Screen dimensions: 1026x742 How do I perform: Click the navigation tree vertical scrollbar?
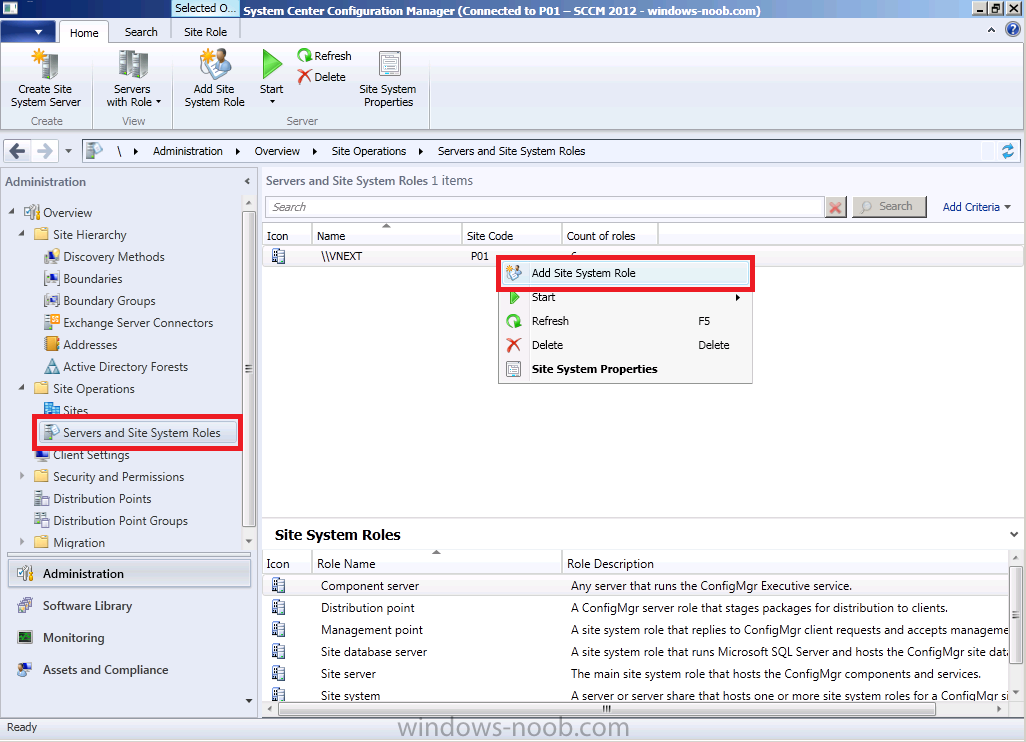(x=248, y=368)
